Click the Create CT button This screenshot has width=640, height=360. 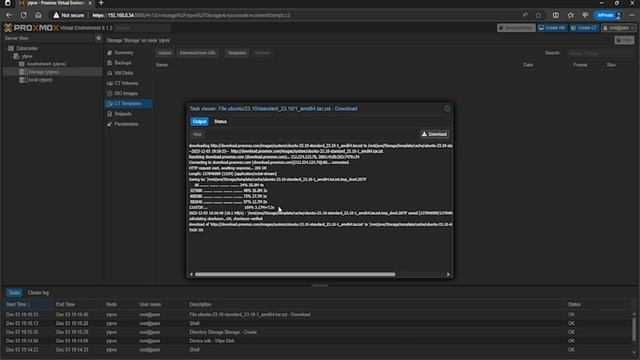coord(584,28)
